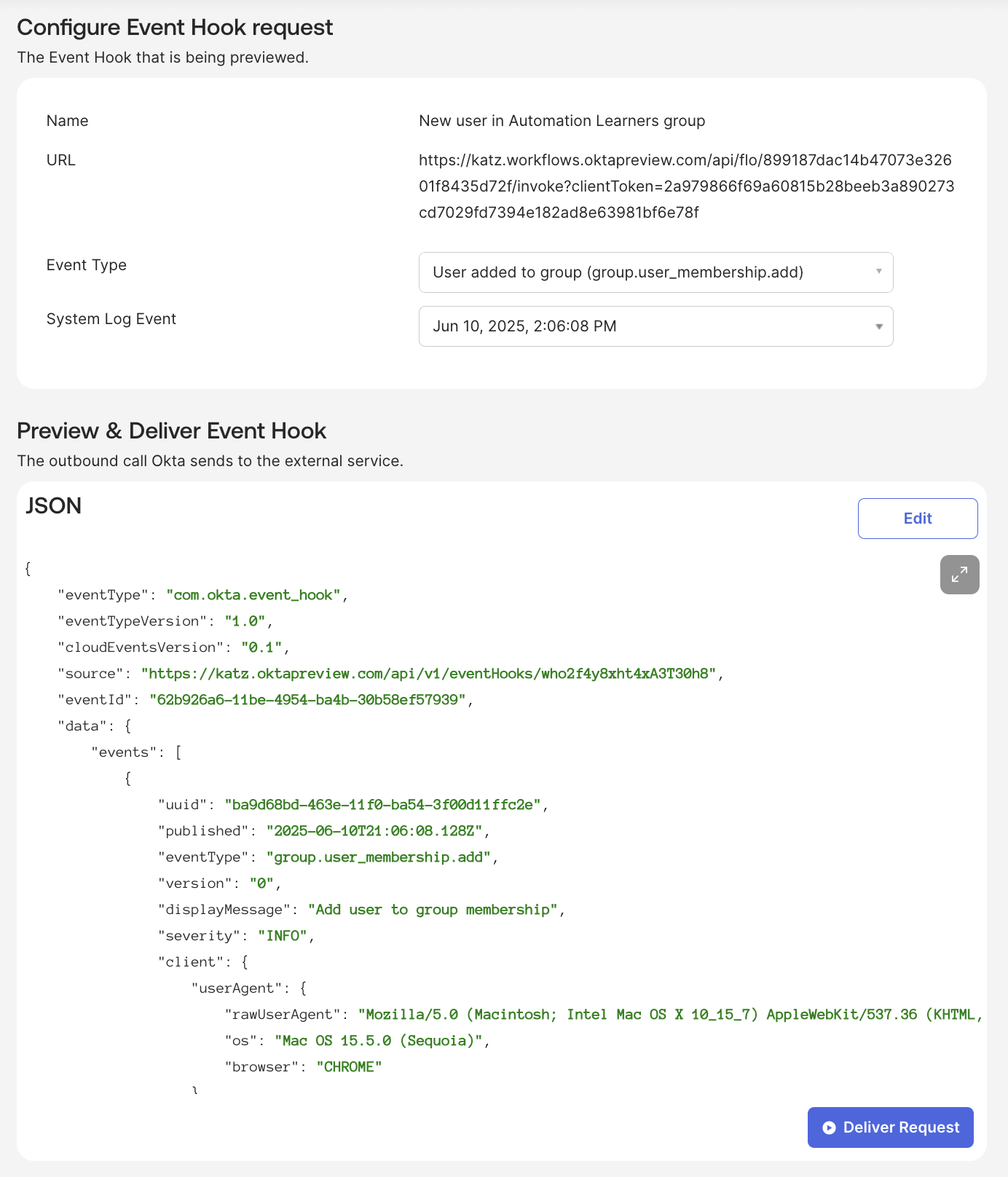Click the Edit button for the JSON payload
The image size is (1008, 1177).
pos(917,518)
